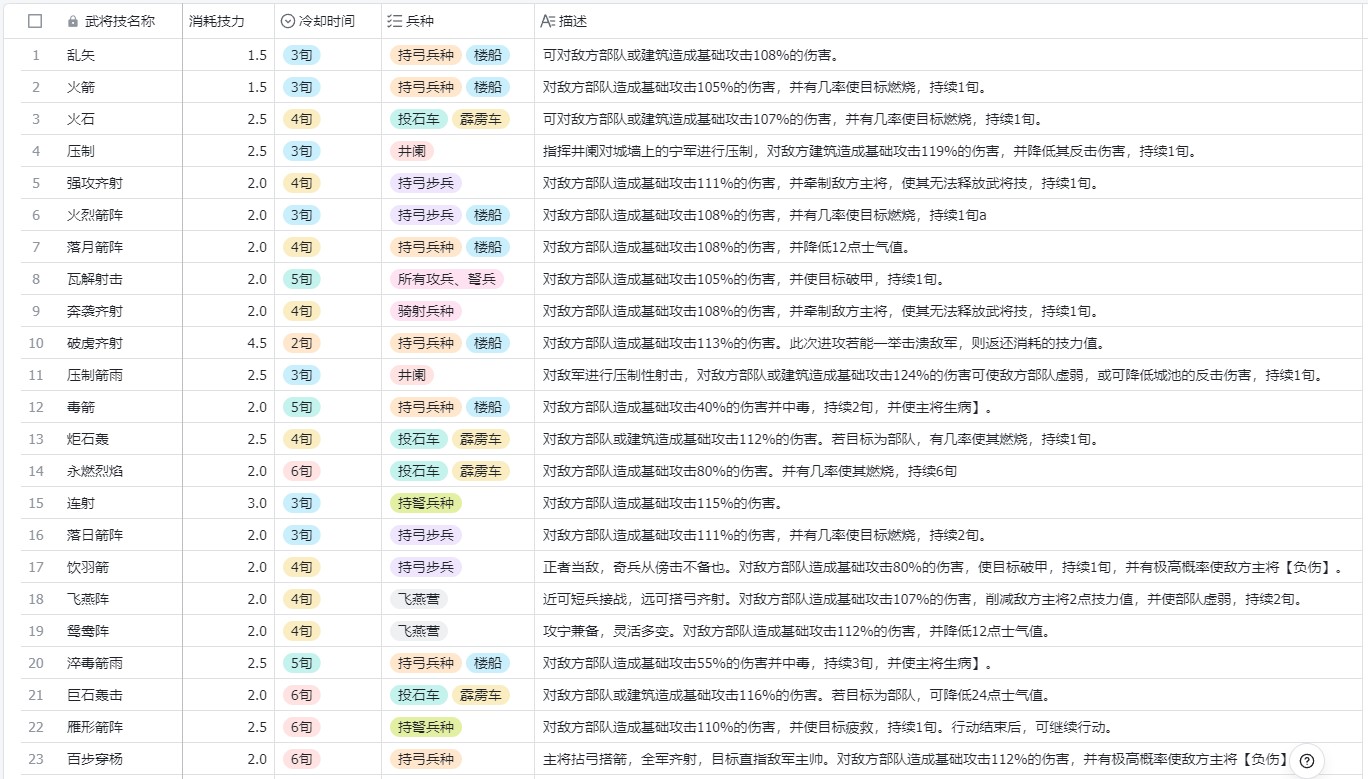
Task: Open the 6旬 cooldown tag for 永燃烈焰
Action: [301, 471]
